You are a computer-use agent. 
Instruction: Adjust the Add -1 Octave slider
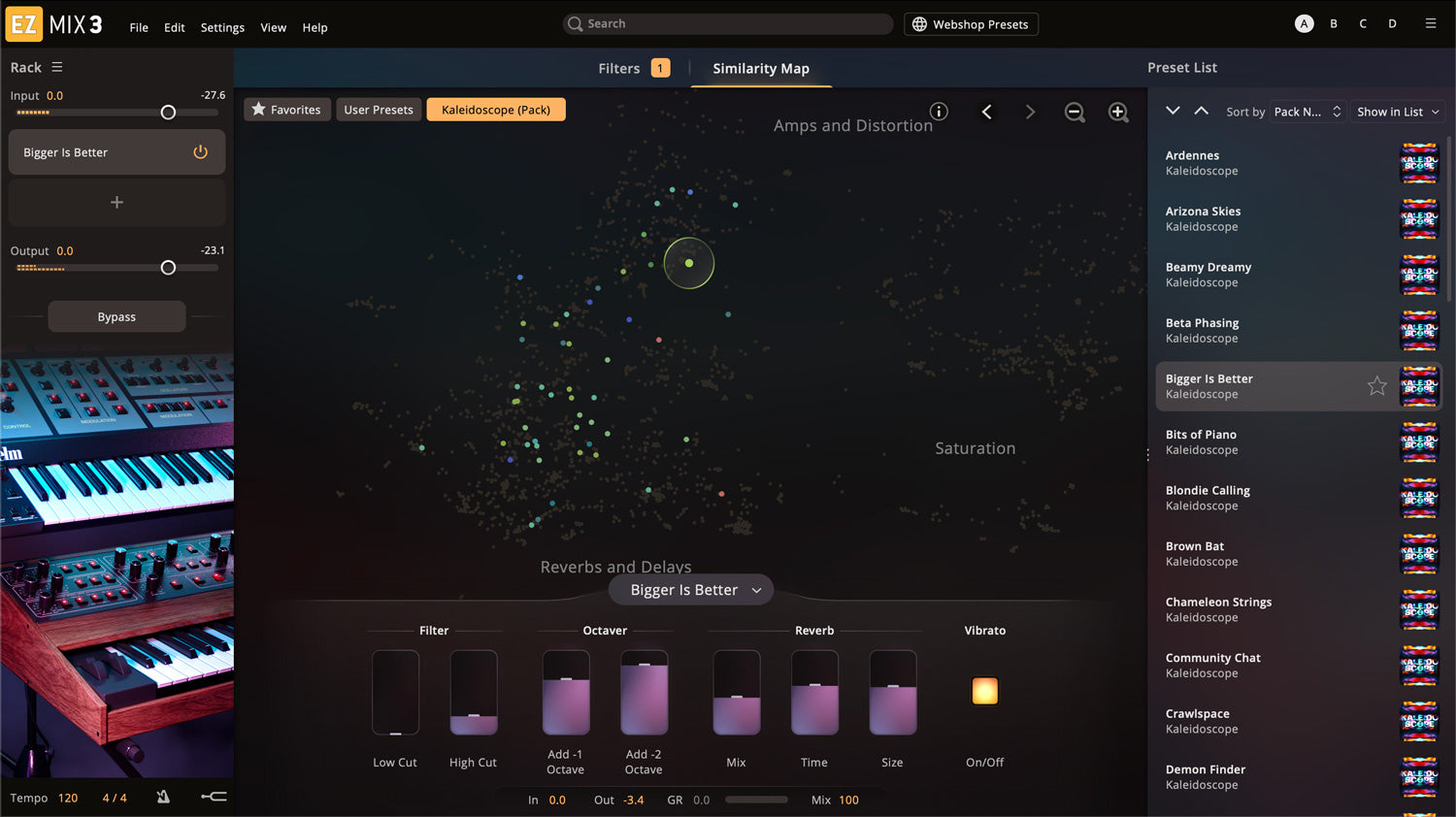tap(566, 693)
